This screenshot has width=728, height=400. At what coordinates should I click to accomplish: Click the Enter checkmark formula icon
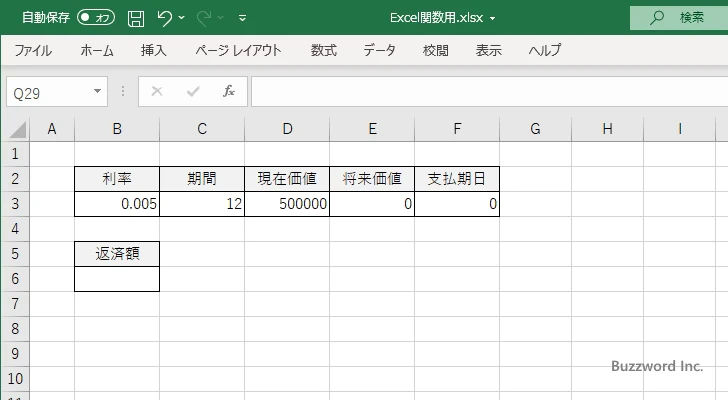[x=193, y=91]
